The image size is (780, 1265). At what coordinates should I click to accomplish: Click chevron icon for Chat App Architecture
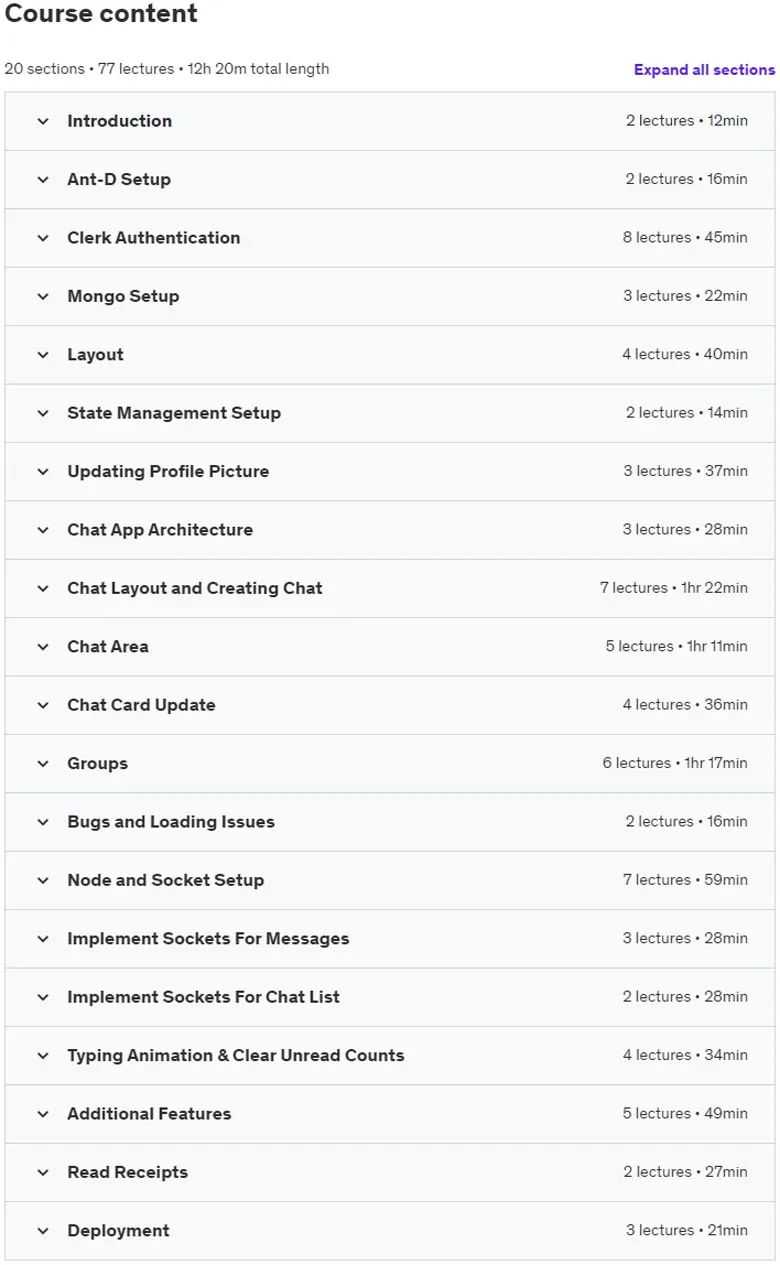43,530
